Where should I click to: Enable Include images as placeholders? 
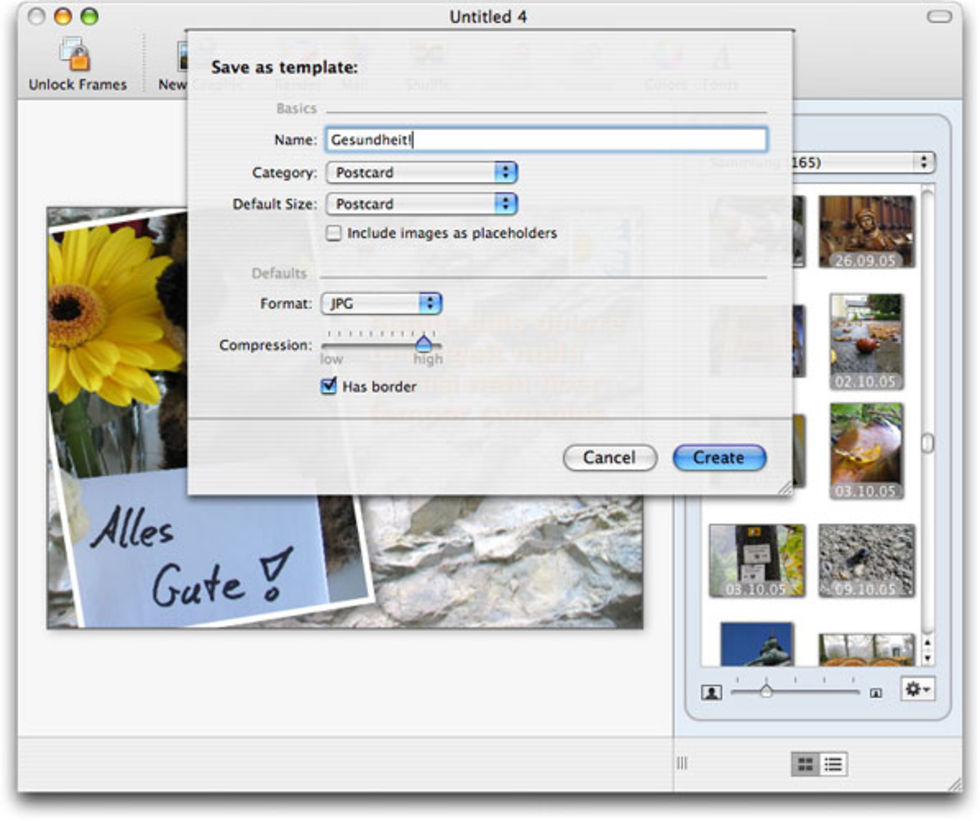point(334,233)
